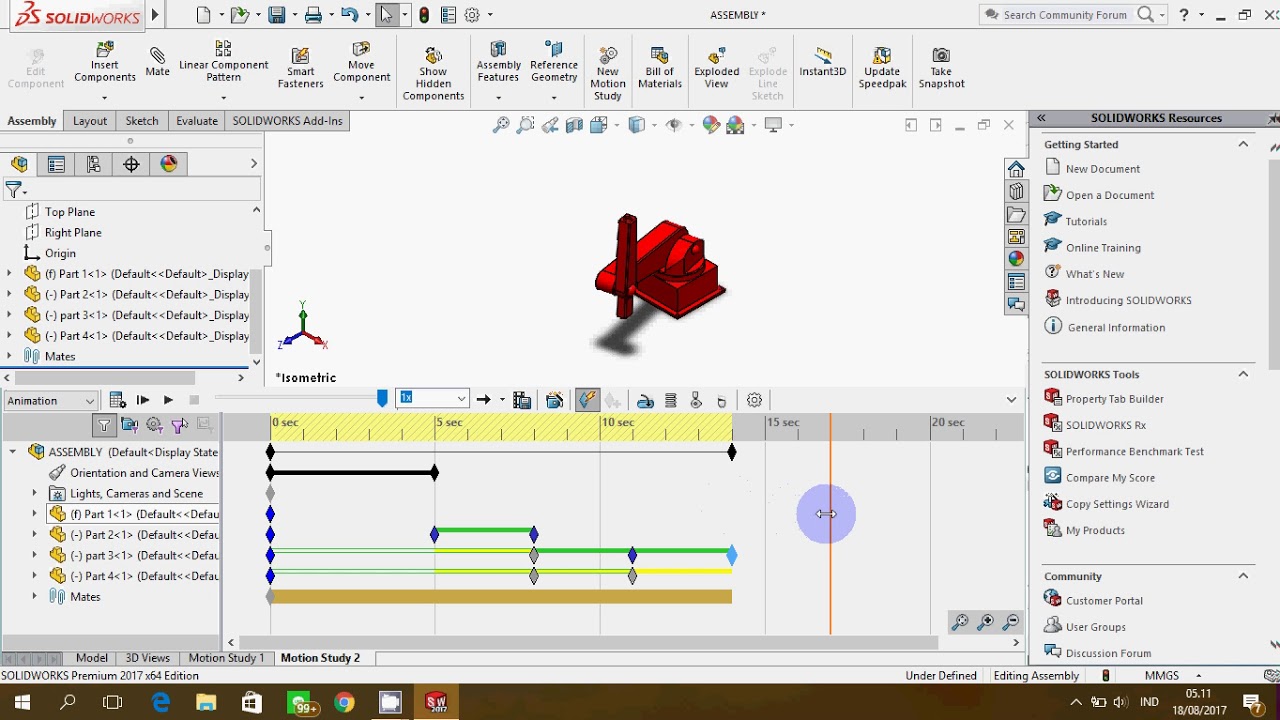Add a Spring element

pos(671,400)
